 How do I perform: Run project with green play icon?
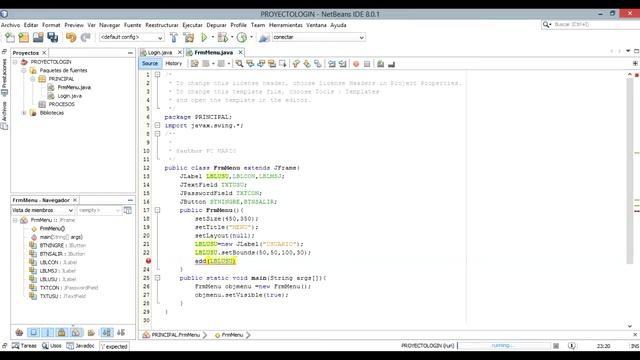coord(204,38)
